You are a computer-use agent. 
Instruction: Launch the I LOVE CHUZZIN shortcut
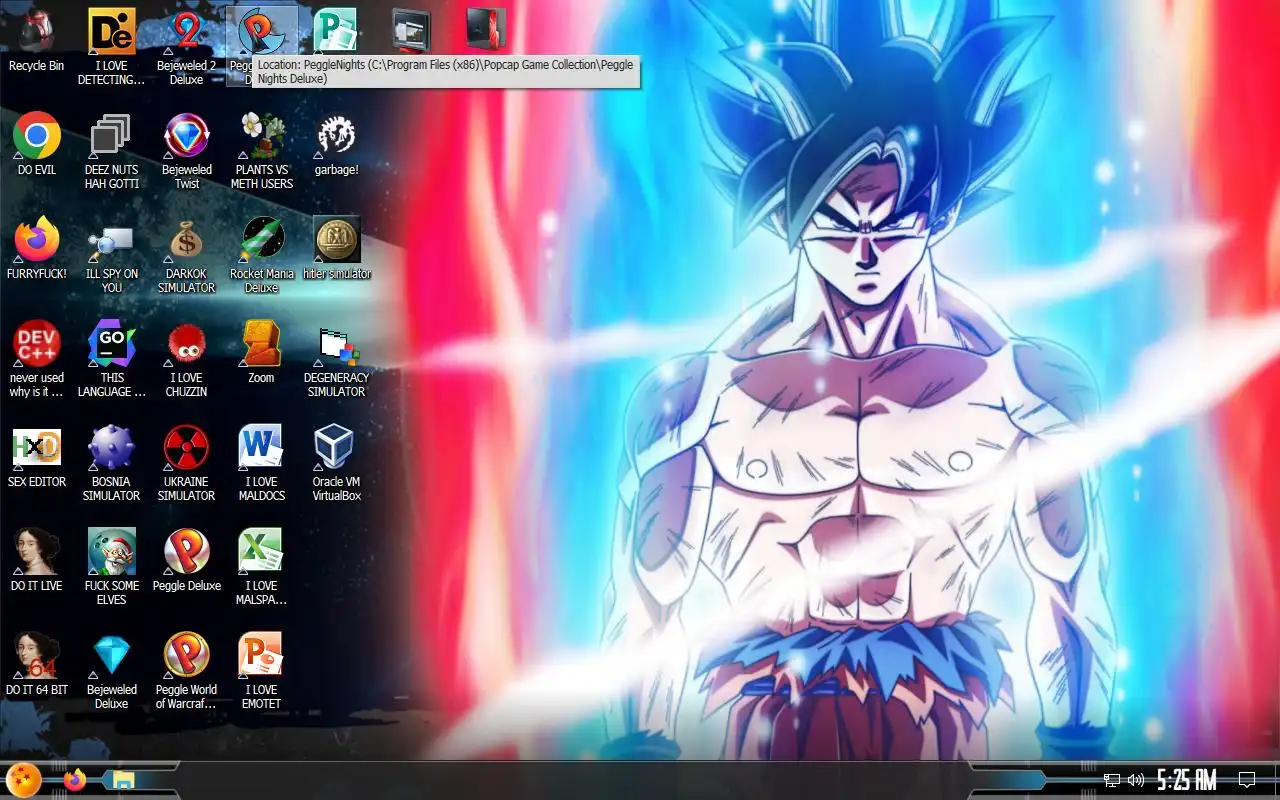point(187,343)
